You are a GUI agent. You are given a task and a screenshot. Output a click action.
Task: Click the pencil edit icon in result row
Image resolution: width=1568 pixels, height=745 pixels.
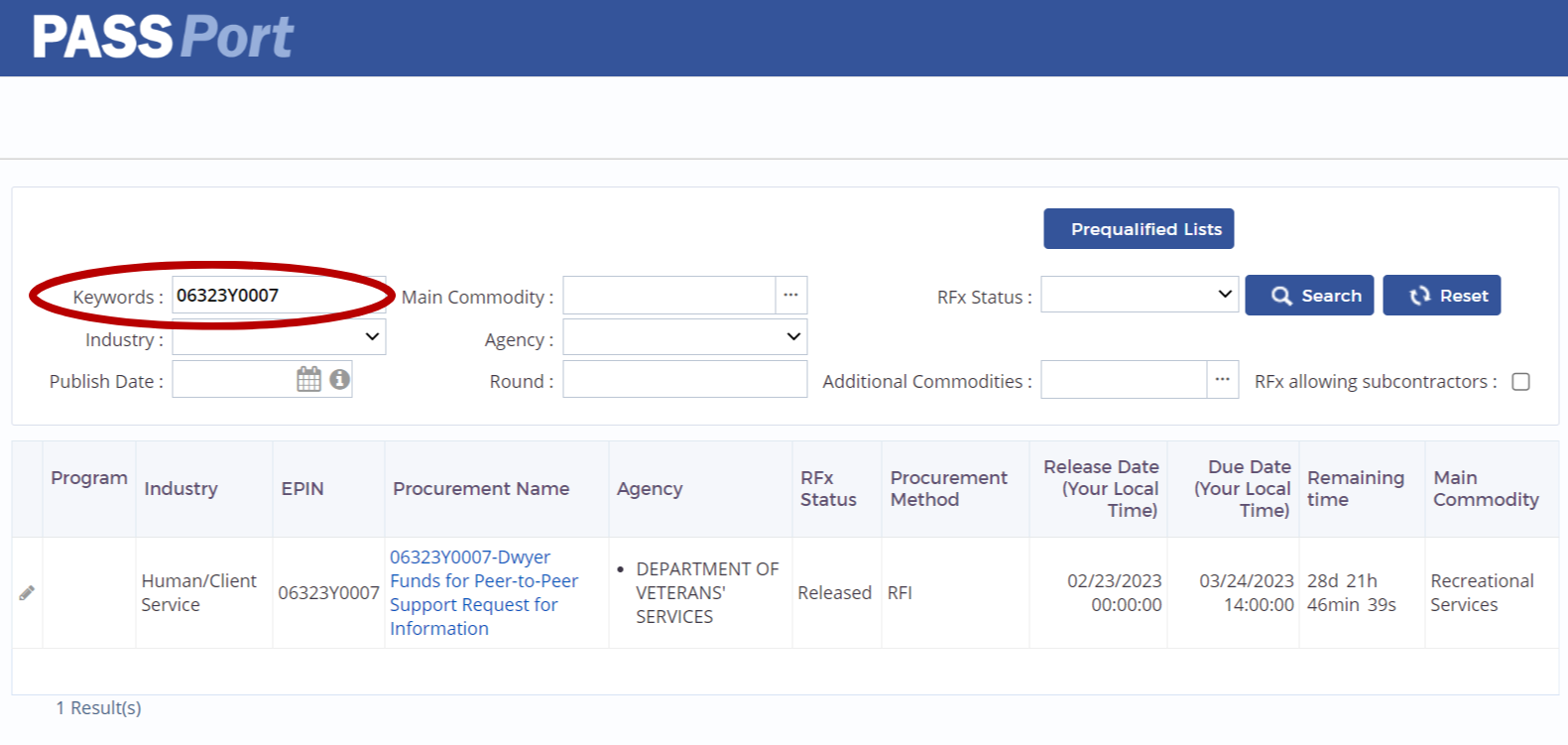[x=27, y=593]
